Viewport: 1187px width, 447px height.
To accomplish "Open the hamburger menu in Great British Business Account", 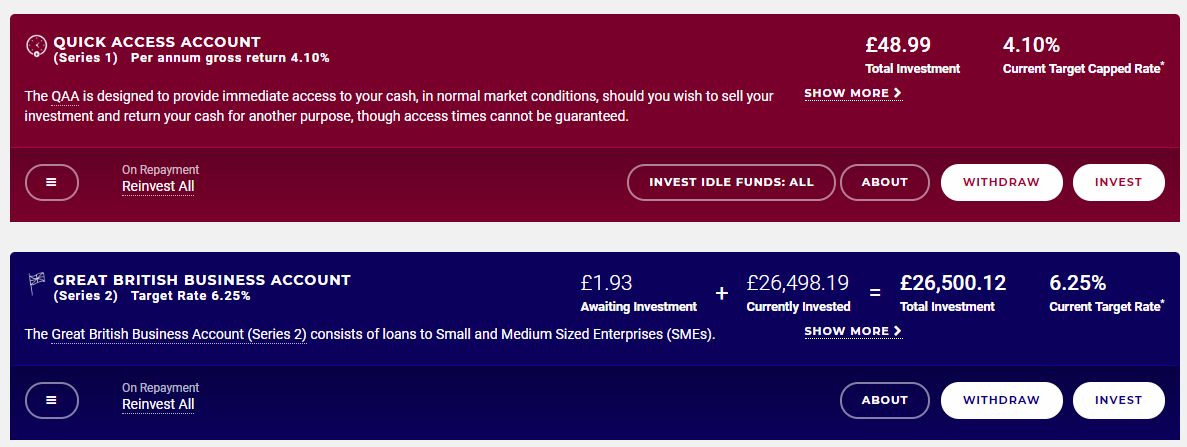I will [x=51, y=401].
